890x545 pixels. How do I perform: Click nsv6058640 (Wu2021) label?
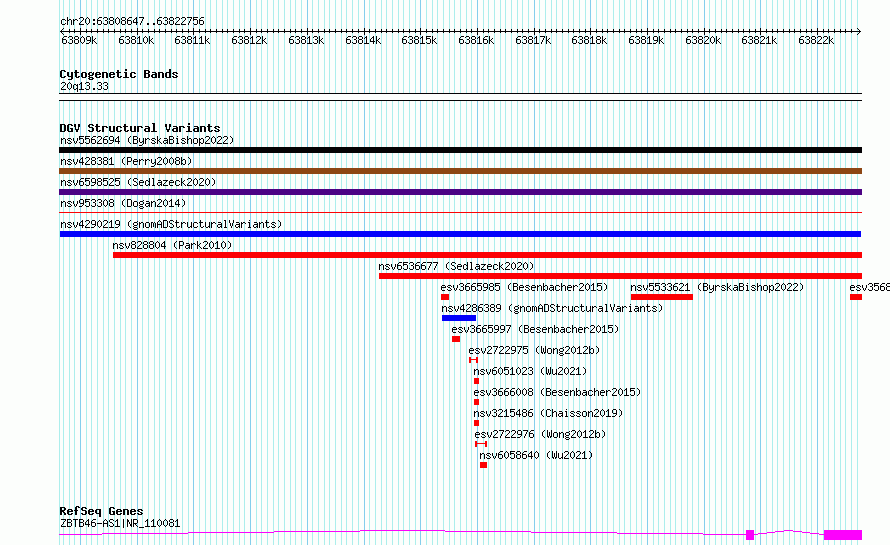[536, 455]
